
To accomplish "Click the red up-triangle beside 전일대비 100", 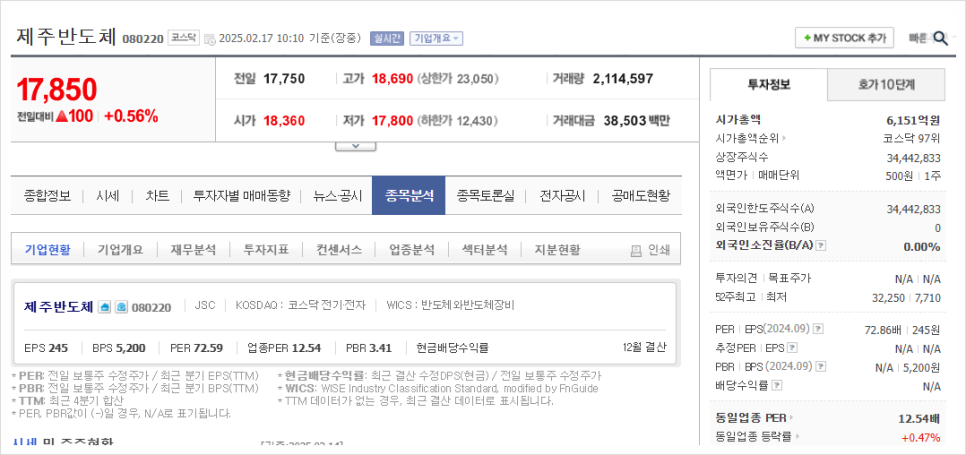I will 62,116.
